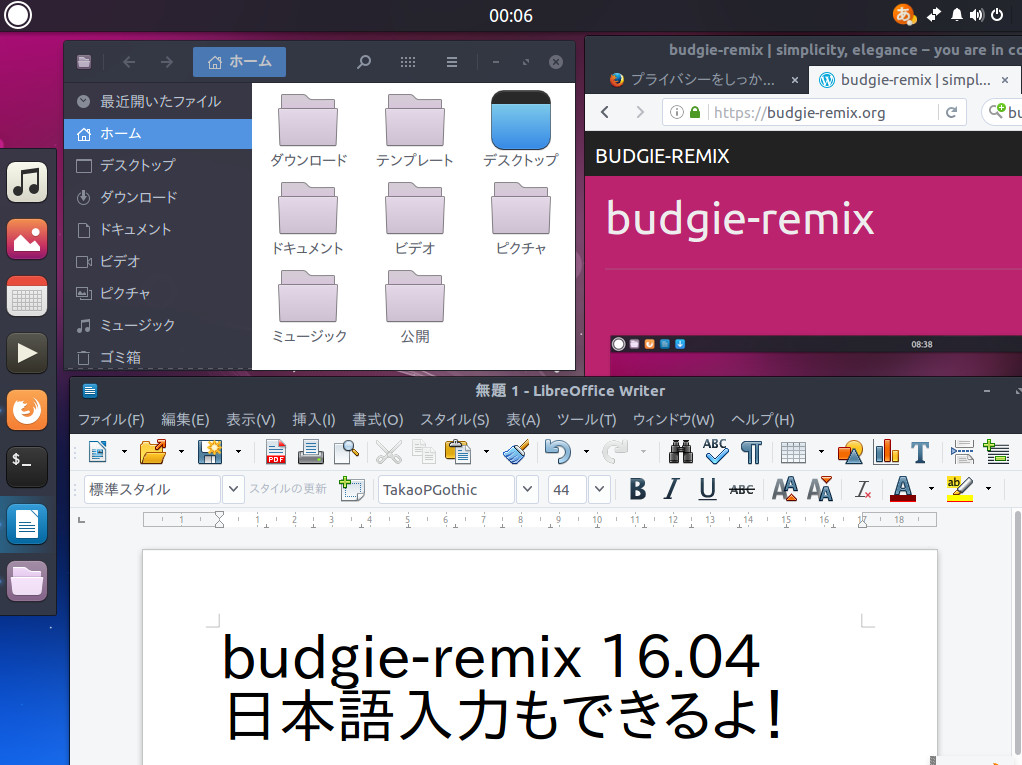Click the New Style from selection icon
Image resolution: width=1022 pixels, height=765 pixels.
click(352, 489)
